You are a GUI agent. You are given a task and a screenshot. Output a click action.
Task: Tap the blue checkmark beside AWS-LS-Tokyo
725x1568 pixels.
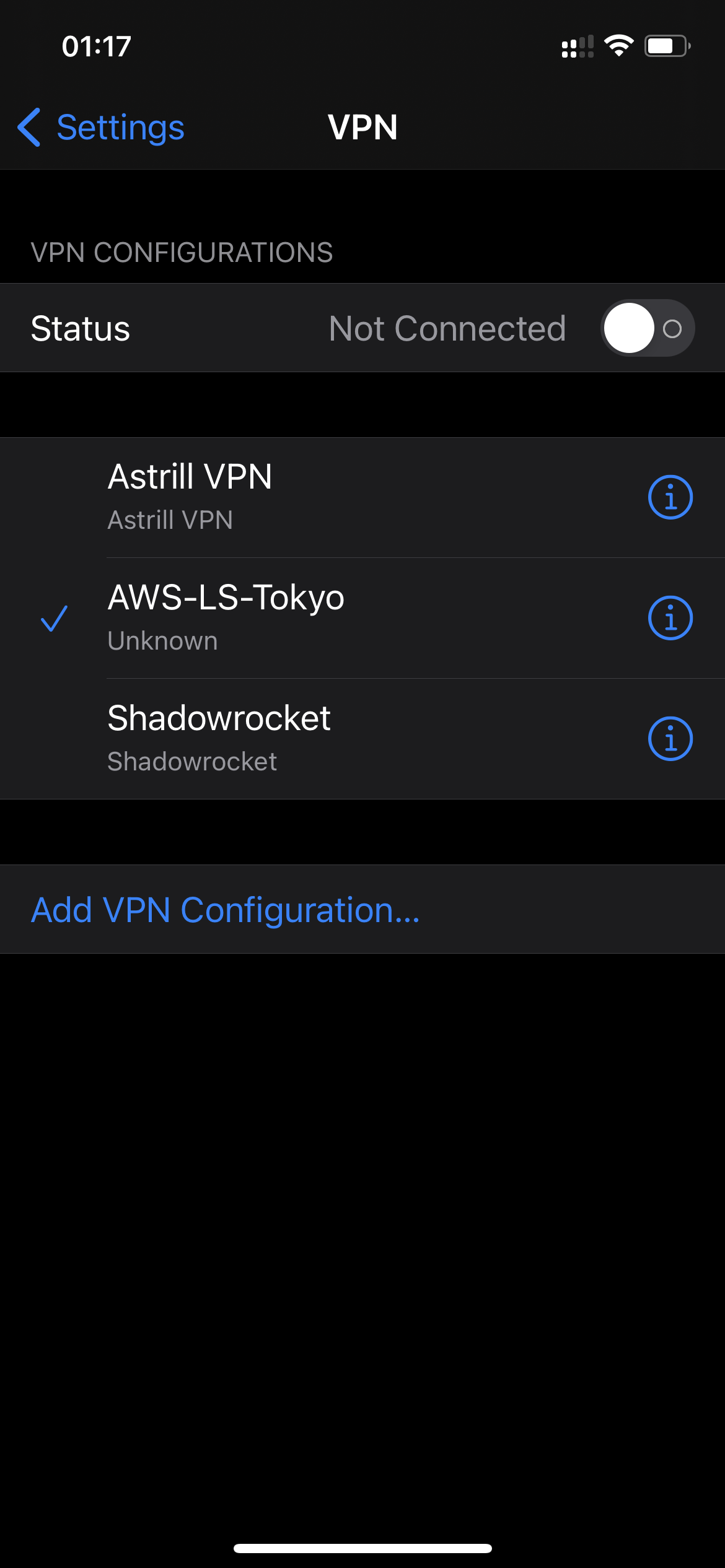[x=54, y=619]
